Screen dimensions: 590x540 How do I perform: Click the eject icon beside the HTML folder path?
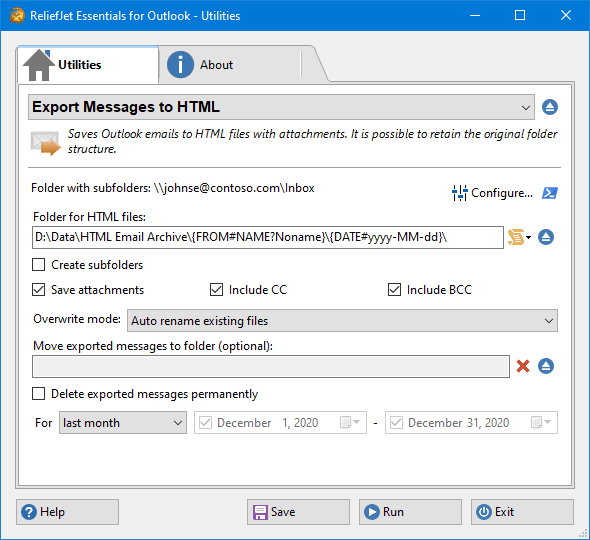tap(546, 237)
